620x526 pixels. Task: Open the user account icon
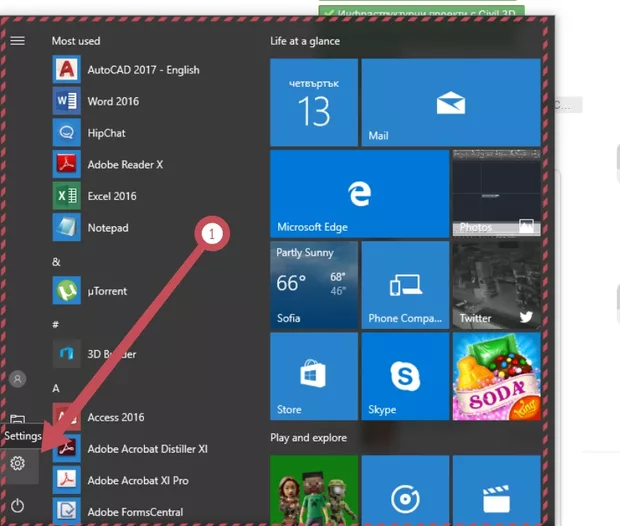17,379
